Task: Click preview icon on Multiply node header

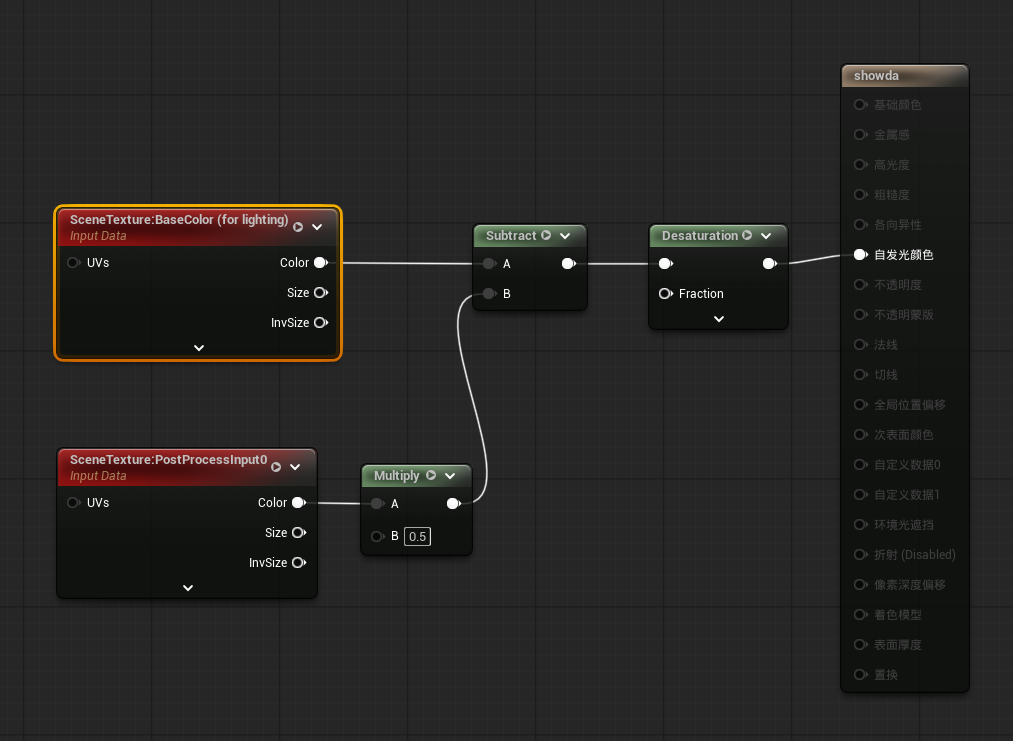Action: (x=431, y=475)
